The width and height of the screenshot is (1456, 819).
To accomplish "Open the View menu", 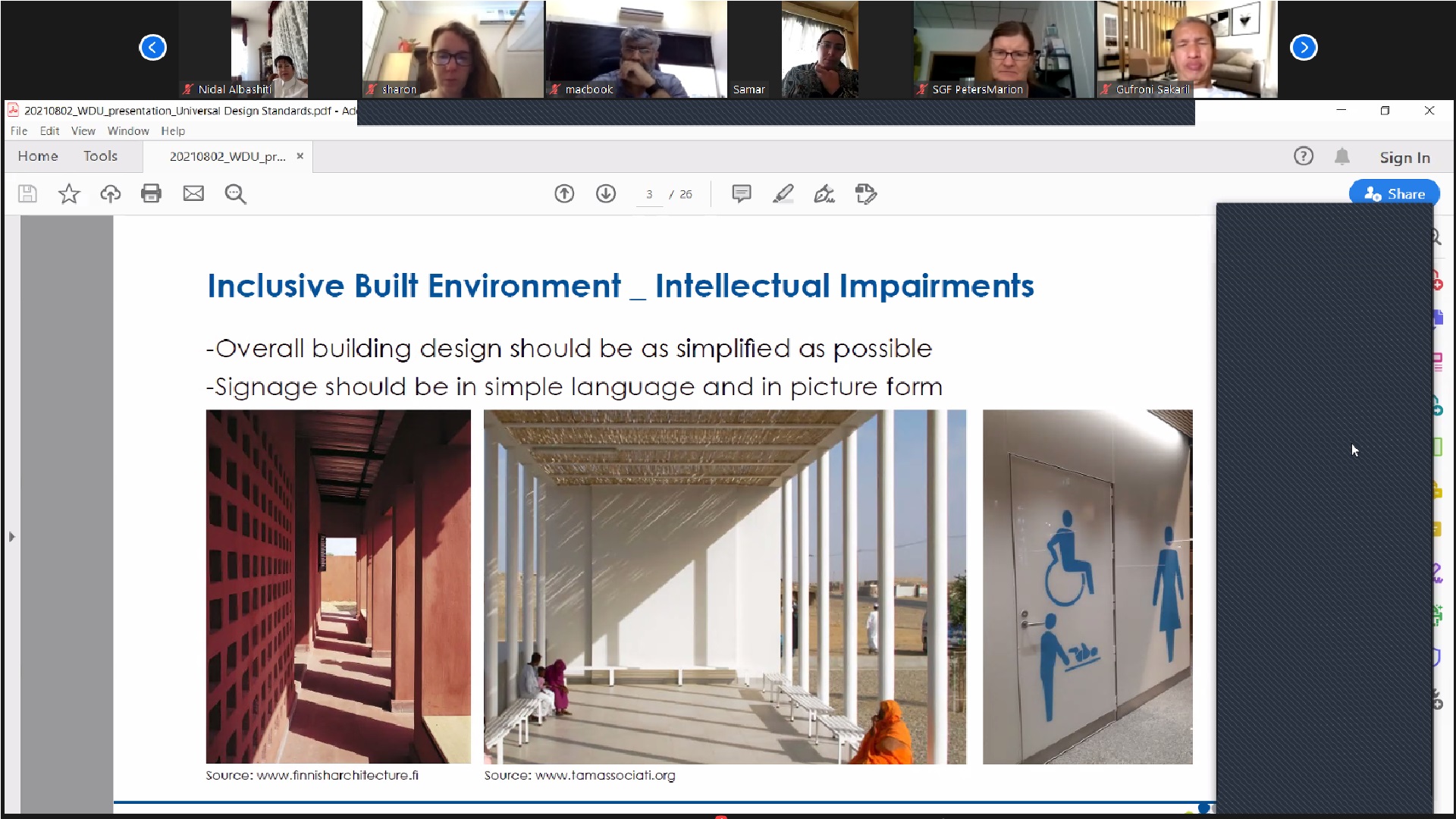I will (x=83, y=131).
